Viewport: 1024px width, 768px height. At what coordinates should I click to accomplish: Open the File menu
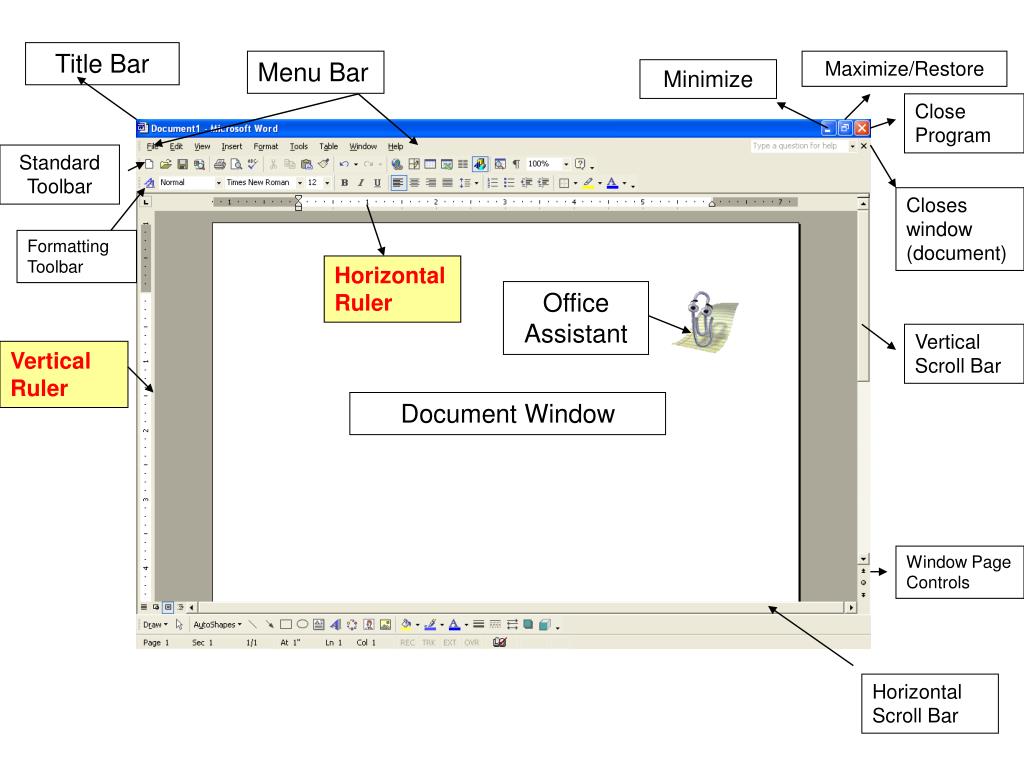click(x=152, y=147)
